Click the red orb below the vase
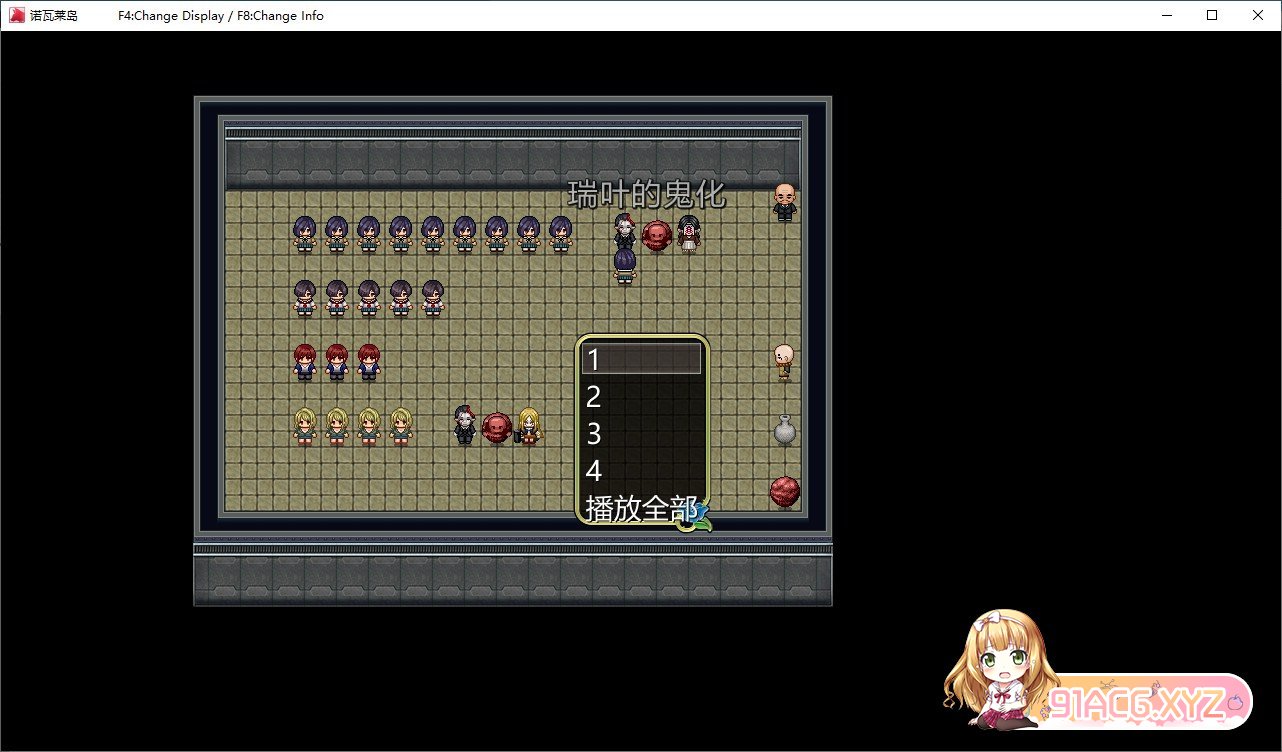 [785, 492]
